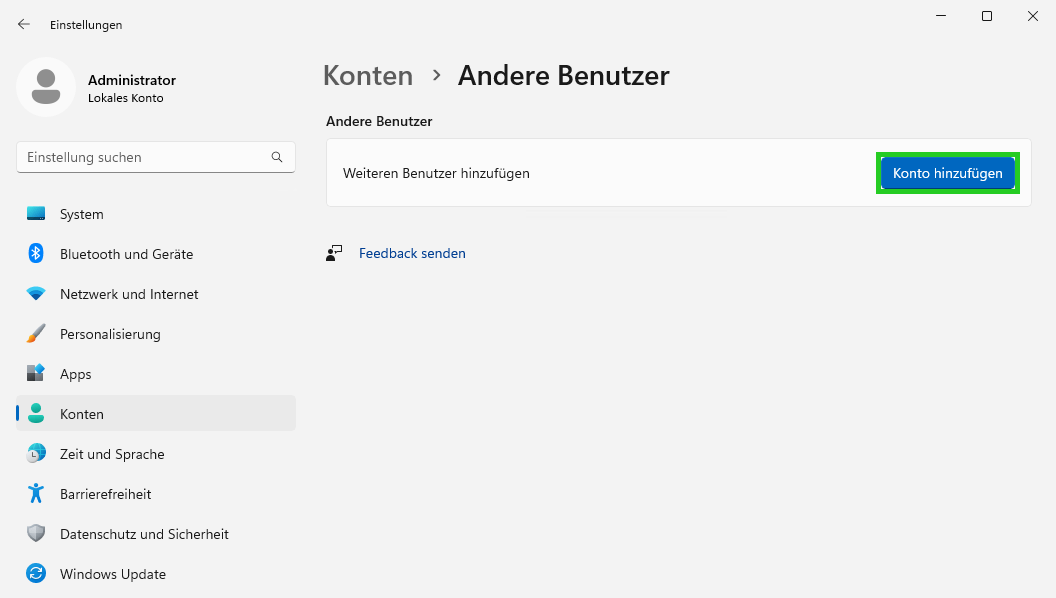
Task: Open Netzwerk und Internet settings
Action: pyautogui.click(x=37, y=293)
